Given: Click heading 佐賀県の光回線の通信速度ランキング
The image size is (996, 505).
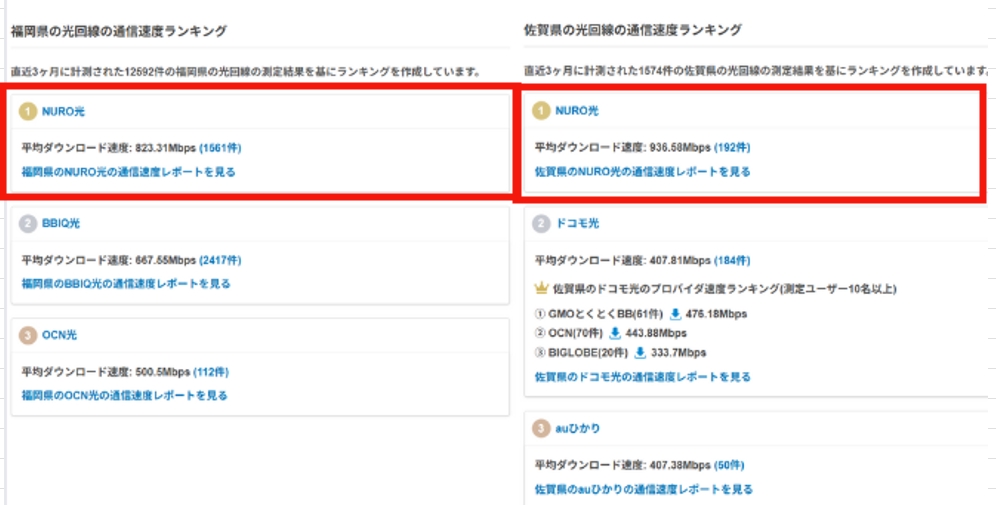Looking at the screenshot, I should tap(633, 30).
